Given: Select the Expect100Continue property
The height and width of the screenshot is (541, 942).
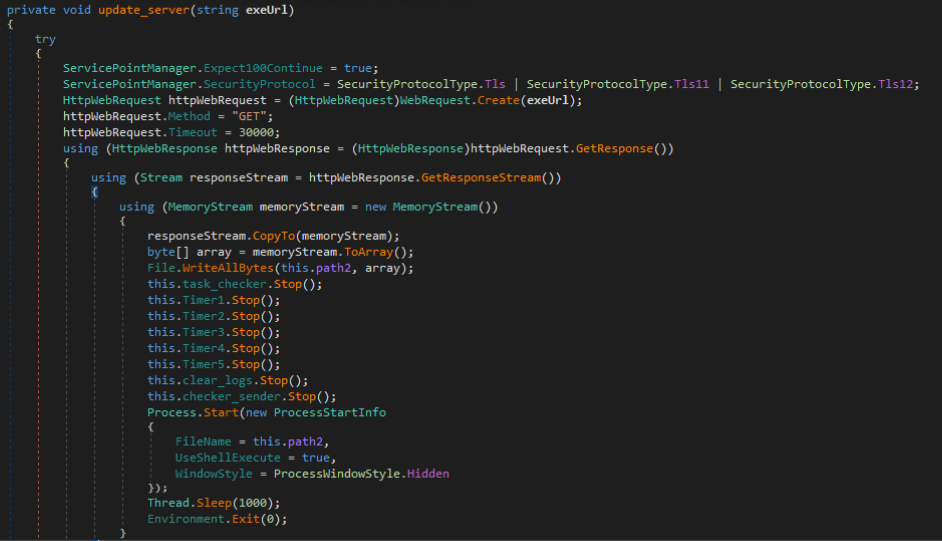Looking at the screenshot, I should point(263,68).
